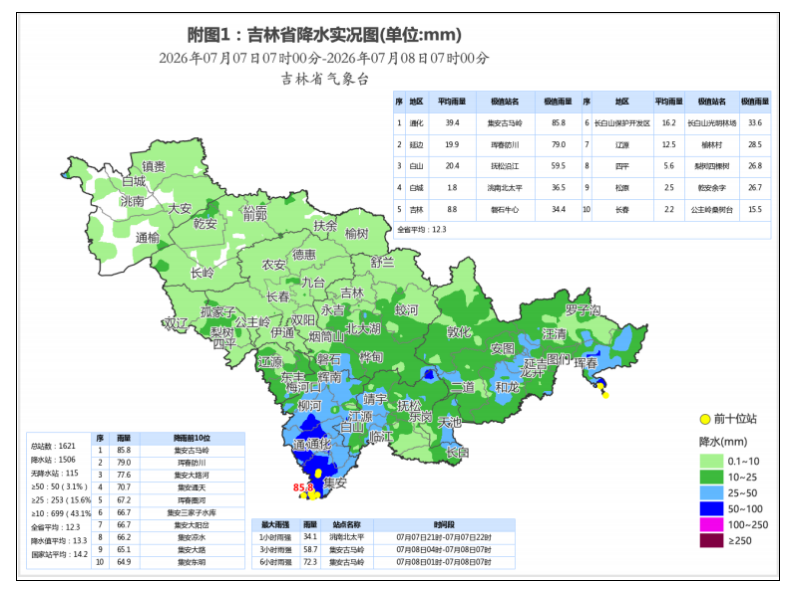Click the 国家站平均：14.2 statistic

pos(59,554)
